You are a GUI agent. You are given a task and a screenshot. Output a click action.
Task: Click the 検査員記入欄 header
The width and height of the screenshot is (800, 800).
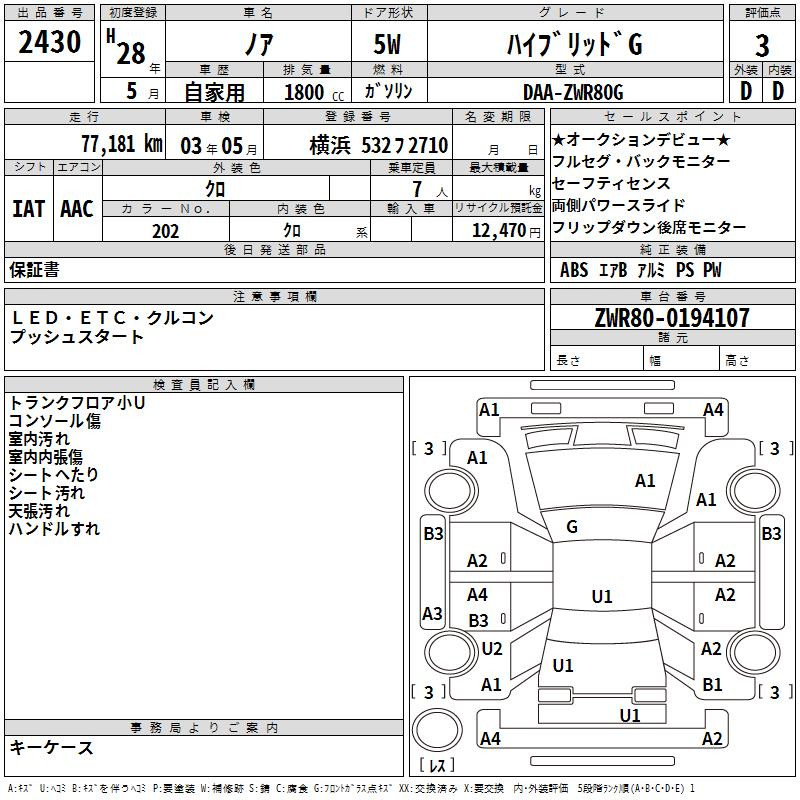pos(204,385)
